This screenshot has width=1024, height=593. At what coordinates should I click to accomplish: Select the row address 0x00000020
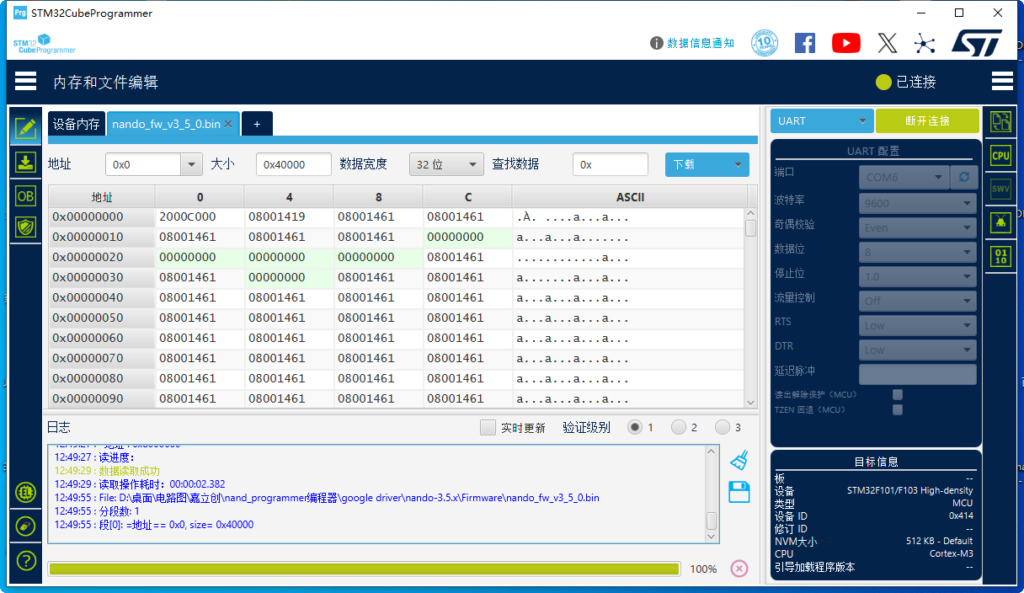pyautogui.click(x=101, y=257)
